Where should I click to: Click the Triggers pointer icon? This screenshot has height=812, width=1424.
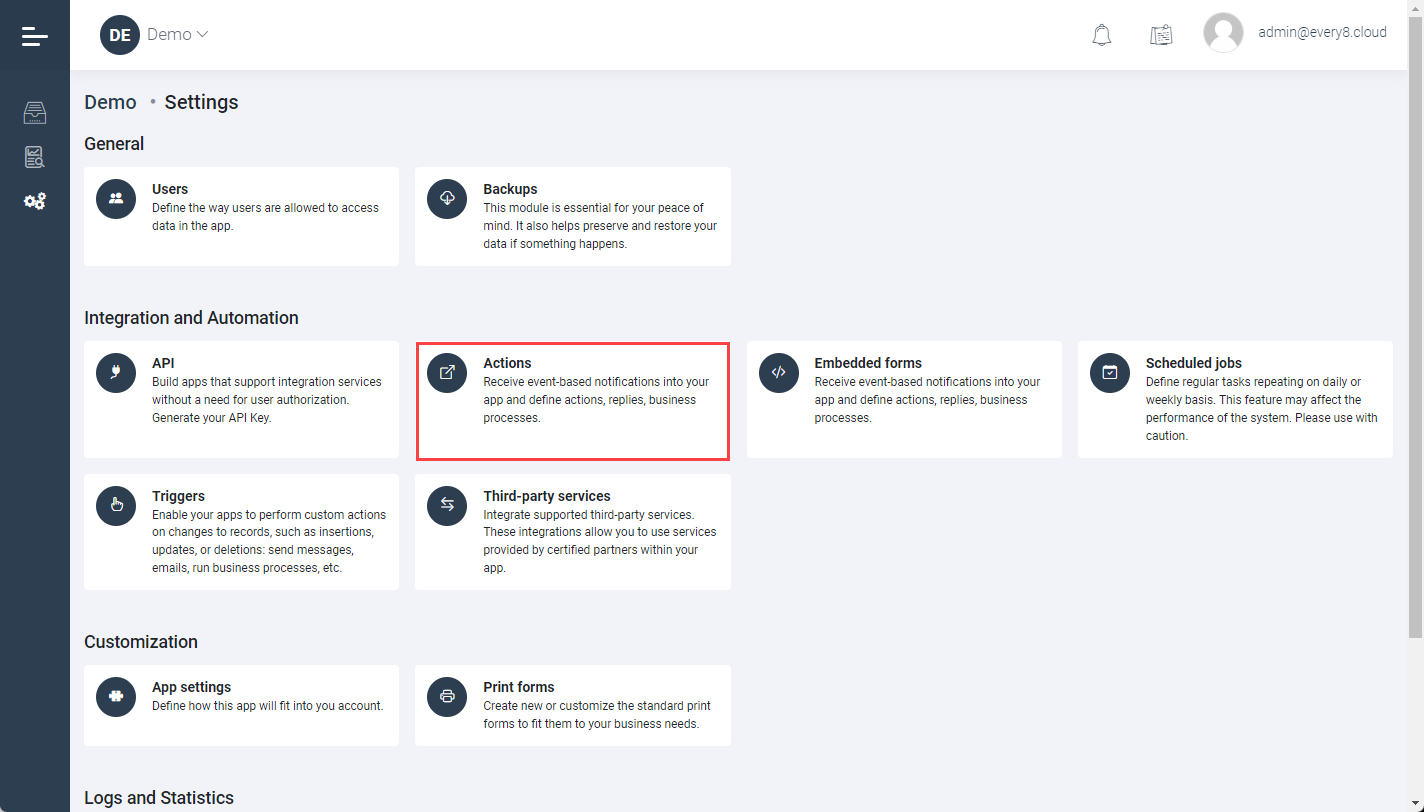116,505
